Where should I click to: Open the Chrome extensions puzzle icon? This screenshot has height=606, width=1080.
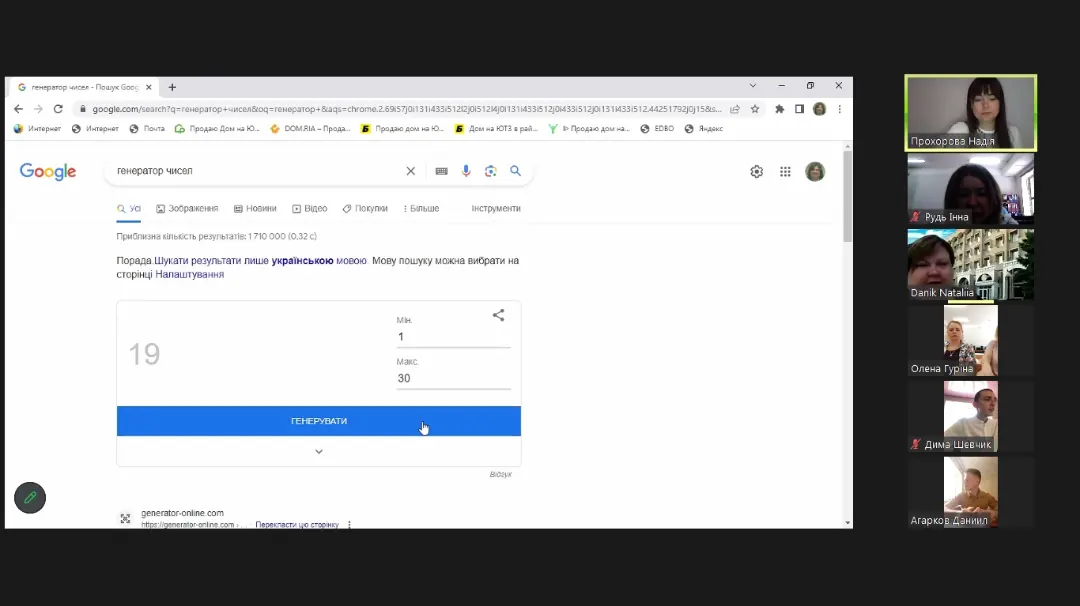click(779, 109)
